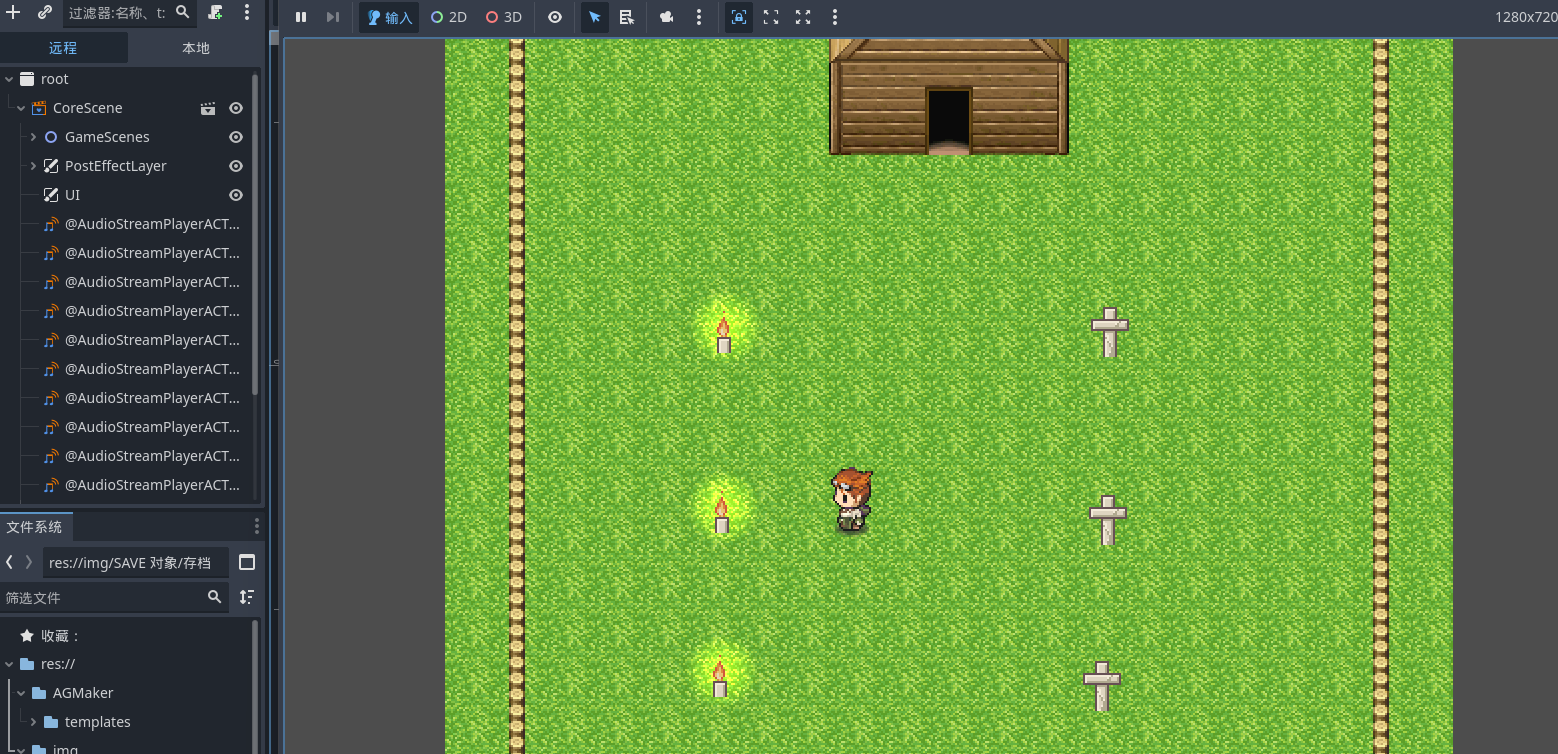Viewport: 1558px width, 754px height.
Task: Click the 1280x720 resolution label
Action: pyautogui.click(x=1525, y=17)
